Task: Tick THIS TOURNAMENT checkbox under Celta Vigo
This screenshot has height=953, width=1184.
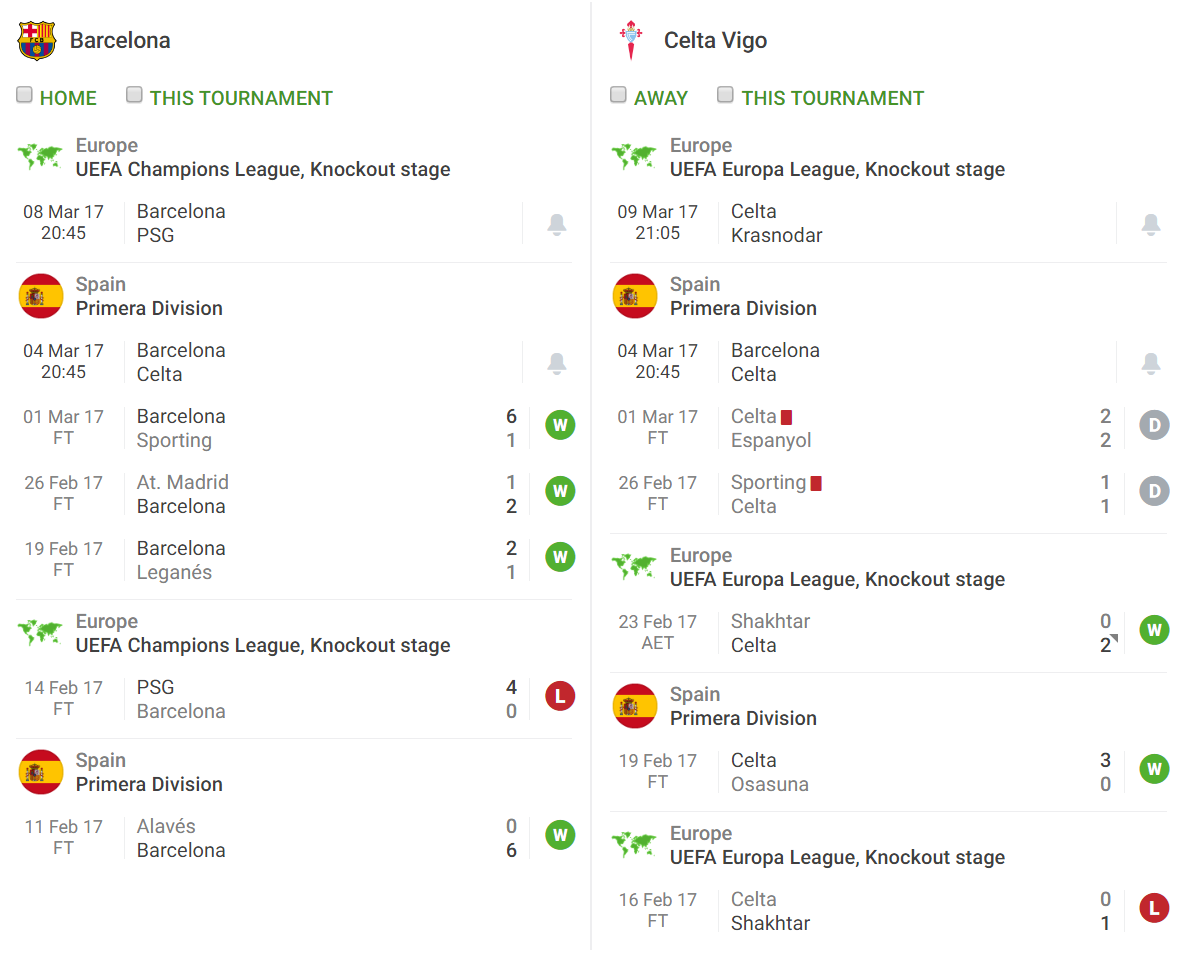Action: tap(725, 94)
